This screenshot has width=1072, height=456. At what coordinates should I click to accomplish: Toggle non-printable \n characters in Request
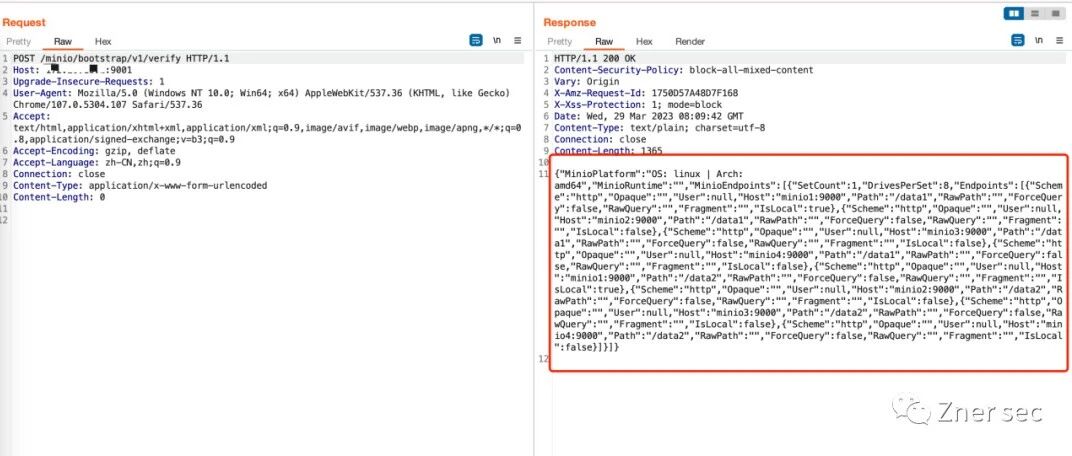pos(497,40)
